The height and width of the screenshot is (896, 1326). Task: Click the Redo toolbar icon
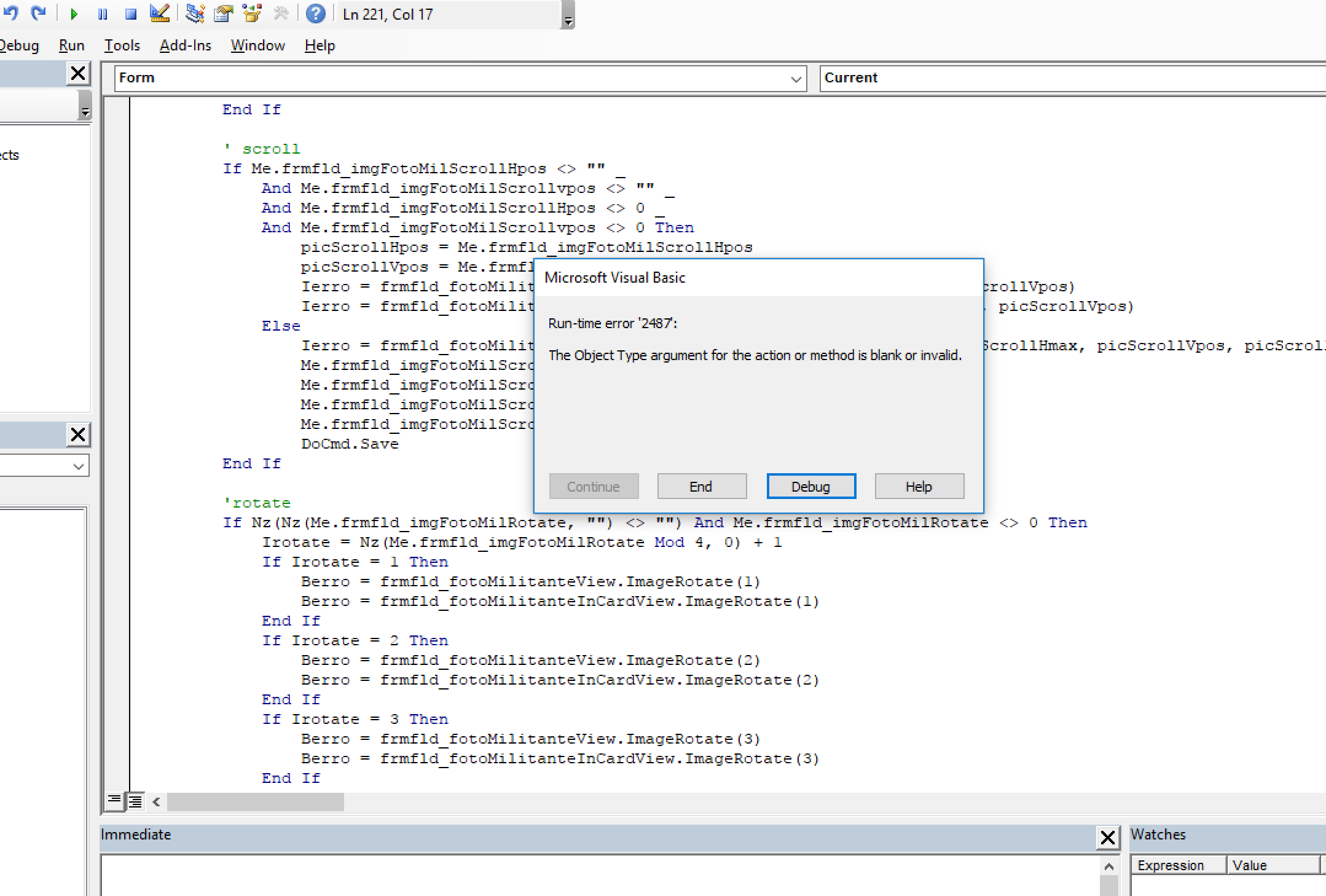click(39, 14)
